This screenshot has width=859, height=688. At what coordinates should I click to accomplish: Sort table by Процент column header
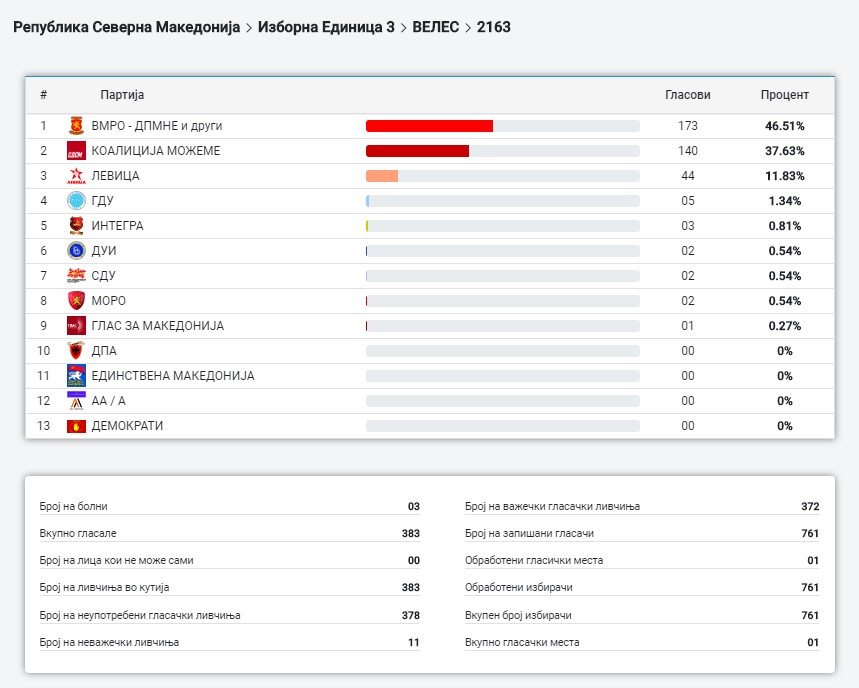click(784, 95)
